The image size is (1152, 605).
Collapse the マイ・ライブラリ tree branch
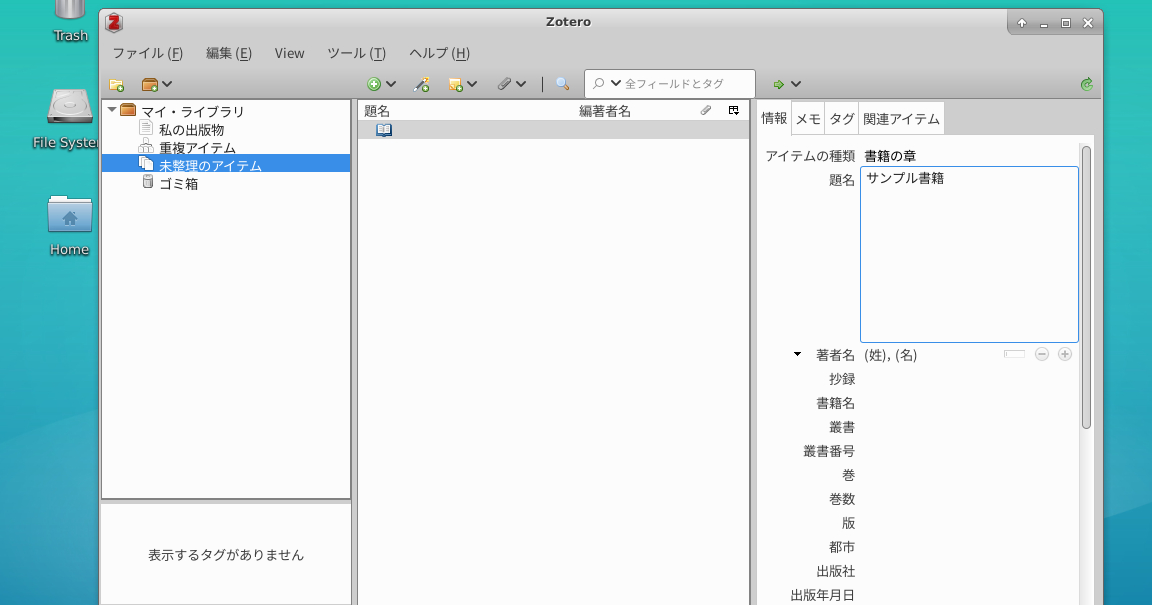112,111
